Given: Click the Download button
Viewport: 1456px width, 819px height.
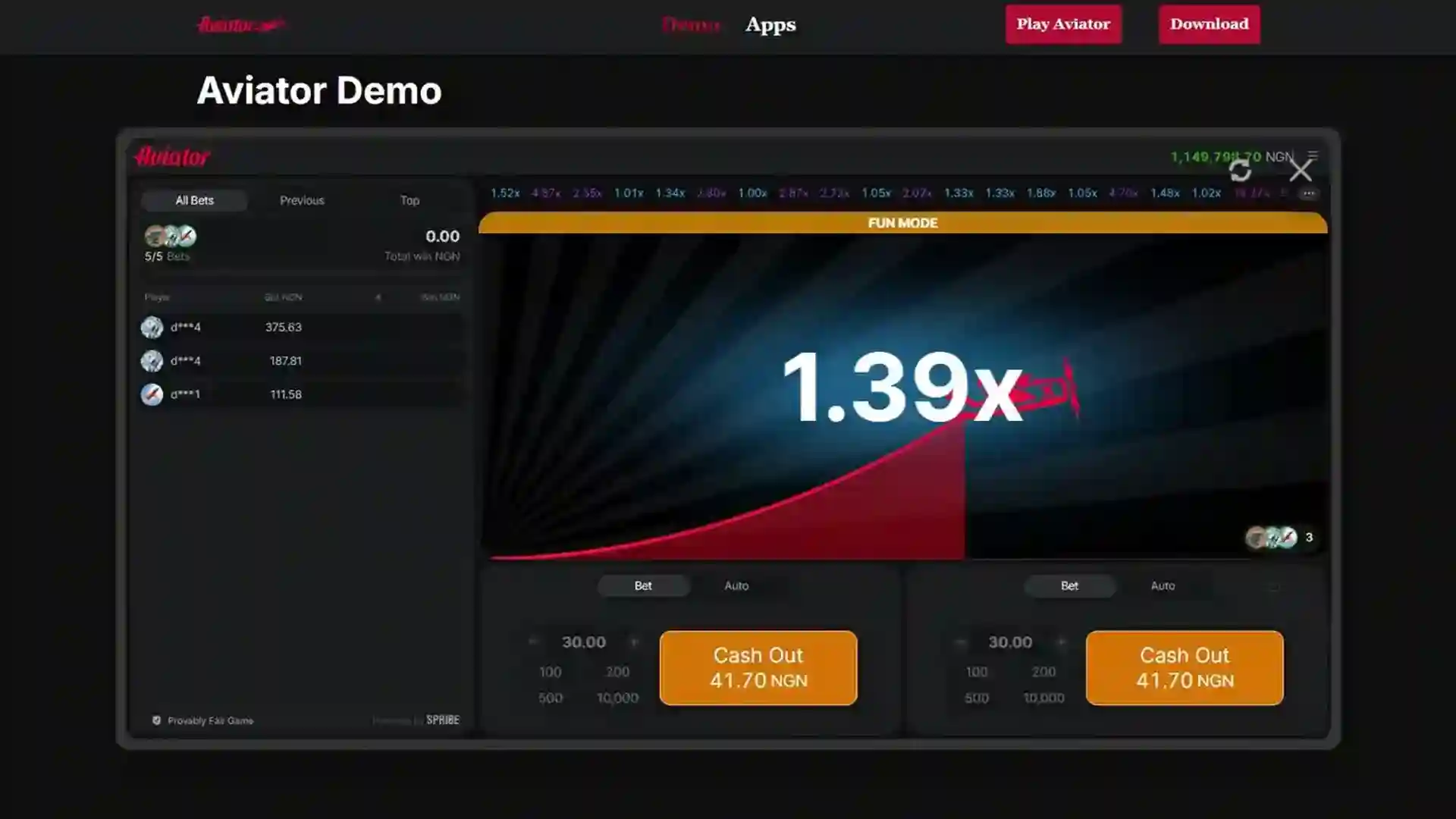Looking at the screenshot, I should (x=1209, y=24).
